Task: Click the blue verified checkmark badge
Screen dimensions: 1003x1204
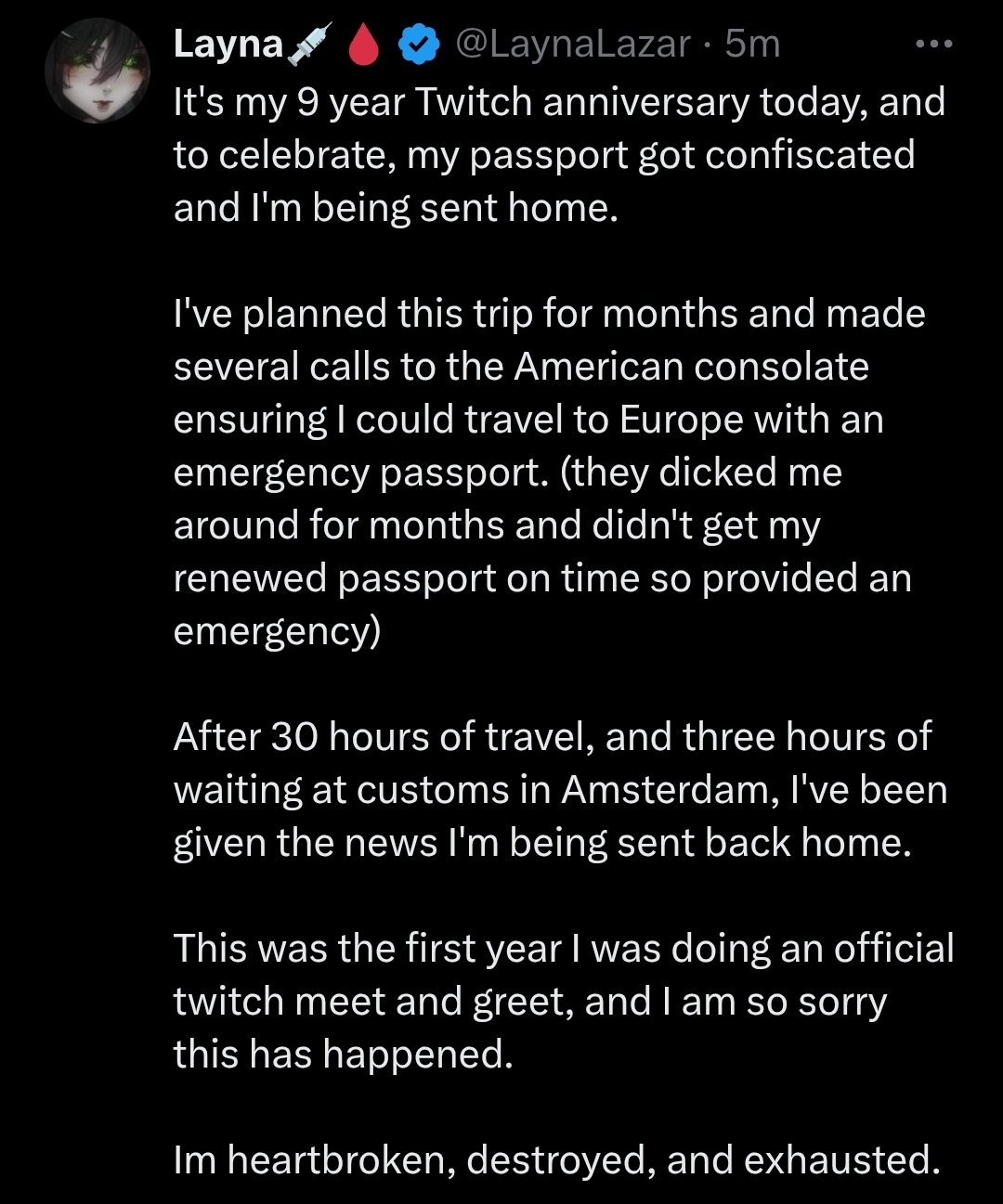Action: (x=419, y=45)
